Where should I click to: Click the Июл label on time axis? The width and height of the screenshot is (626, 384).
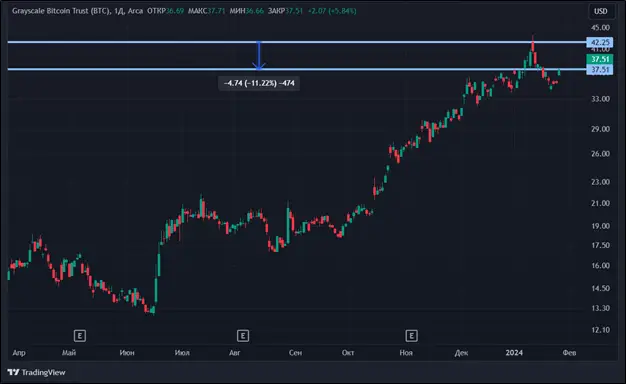[x=182, y=353]
